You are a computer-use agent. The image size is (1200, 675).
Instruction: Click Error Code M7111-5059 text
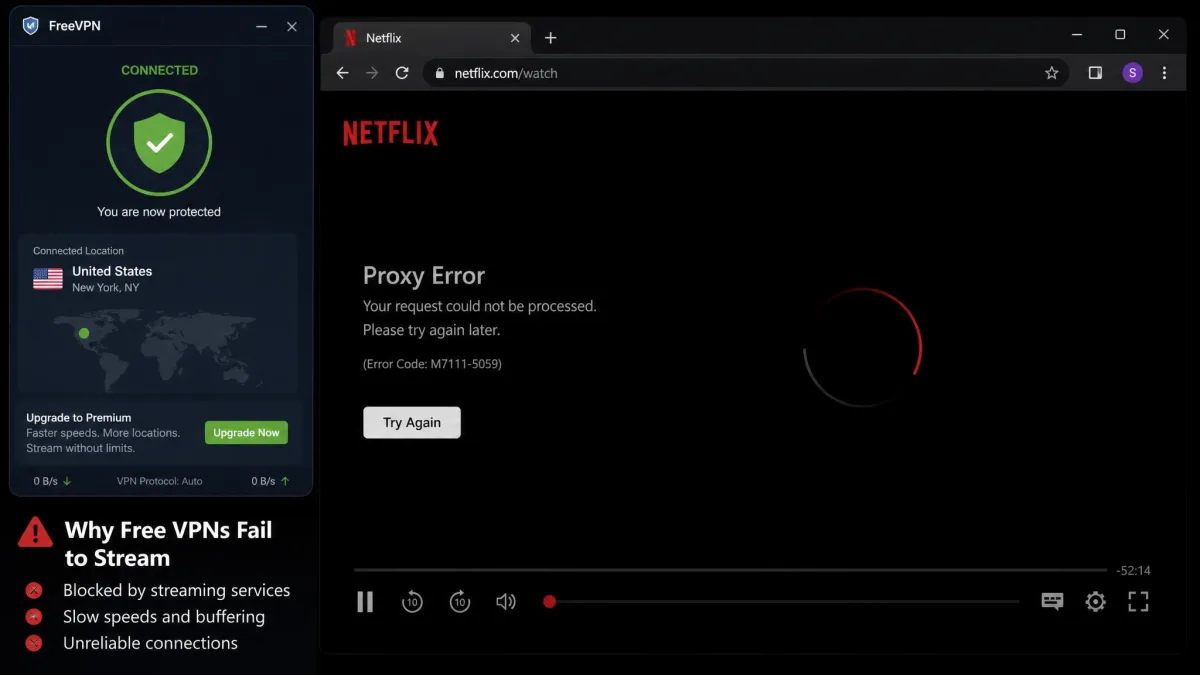click(432, 364)
